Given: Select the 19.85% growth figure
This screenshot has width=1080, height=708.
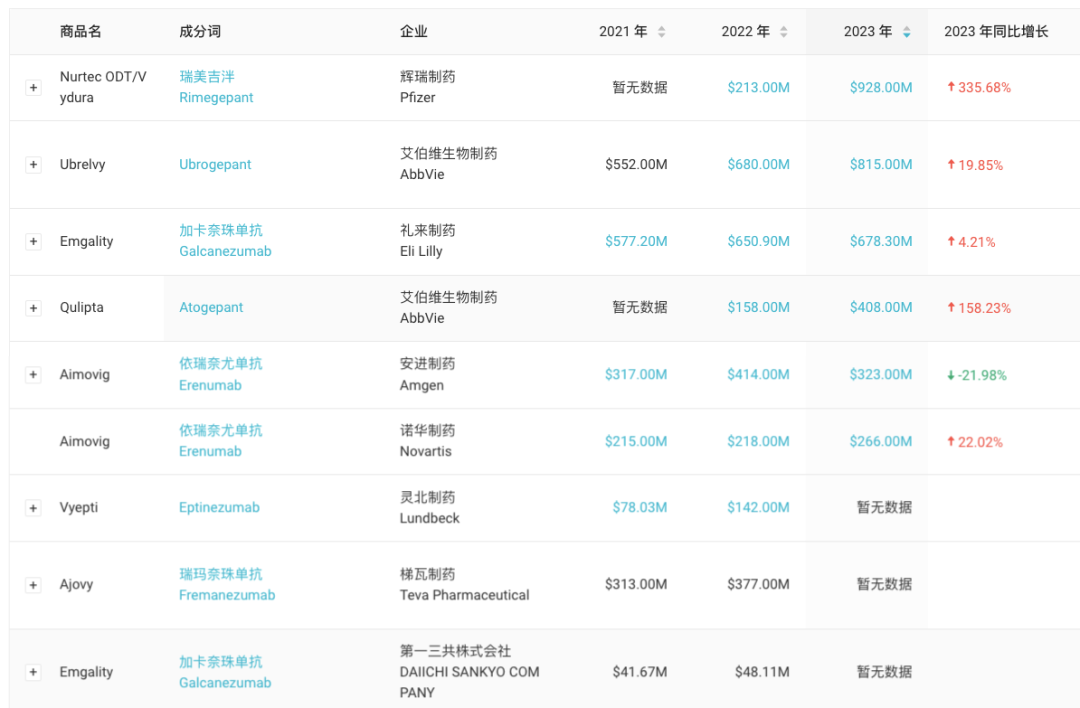Looking at the screenshot, I should 975,165.
